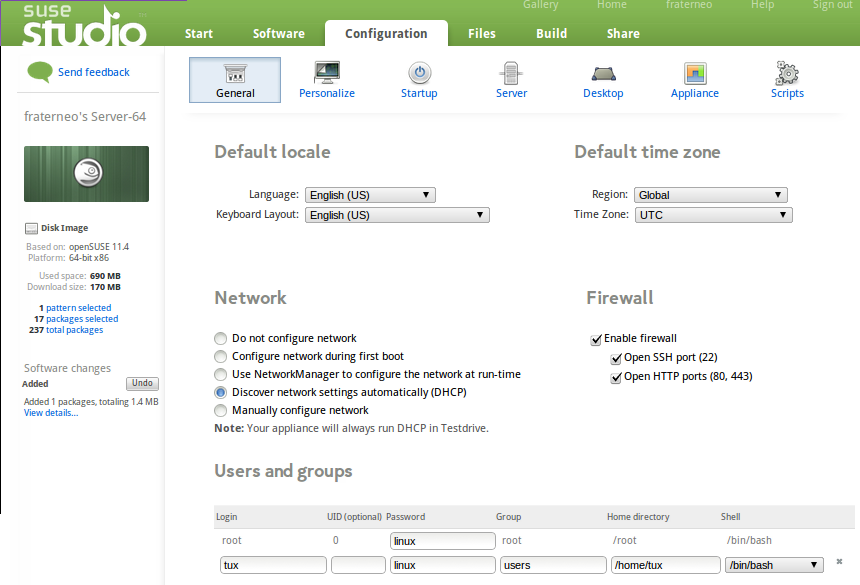Viewport: 860px width, 585px height.
Task: Open the Help link
Action: tap(762, 5)
